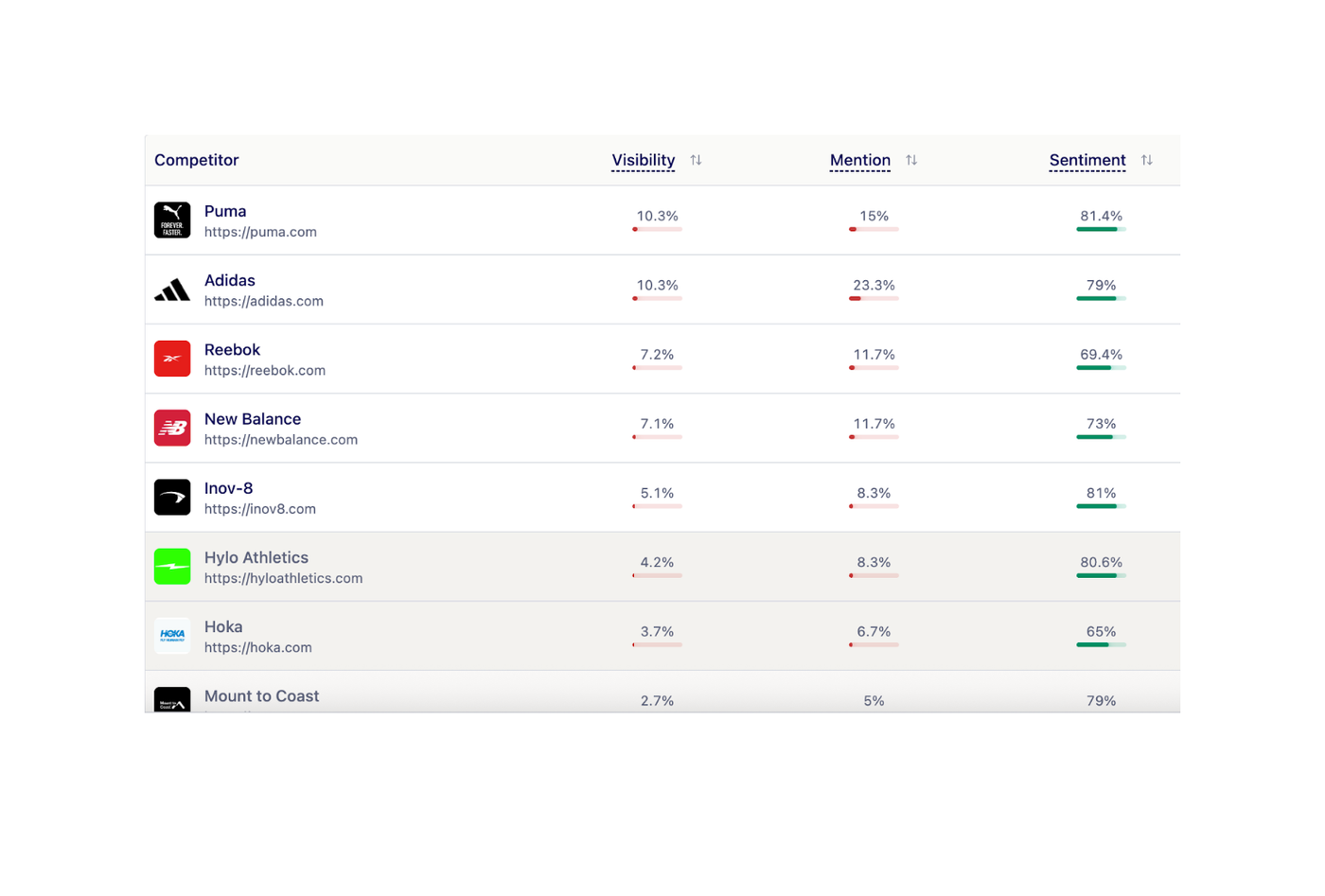Click Hoka's 6.7% mention value
The image size is (1325, 896).
point(874,631)
